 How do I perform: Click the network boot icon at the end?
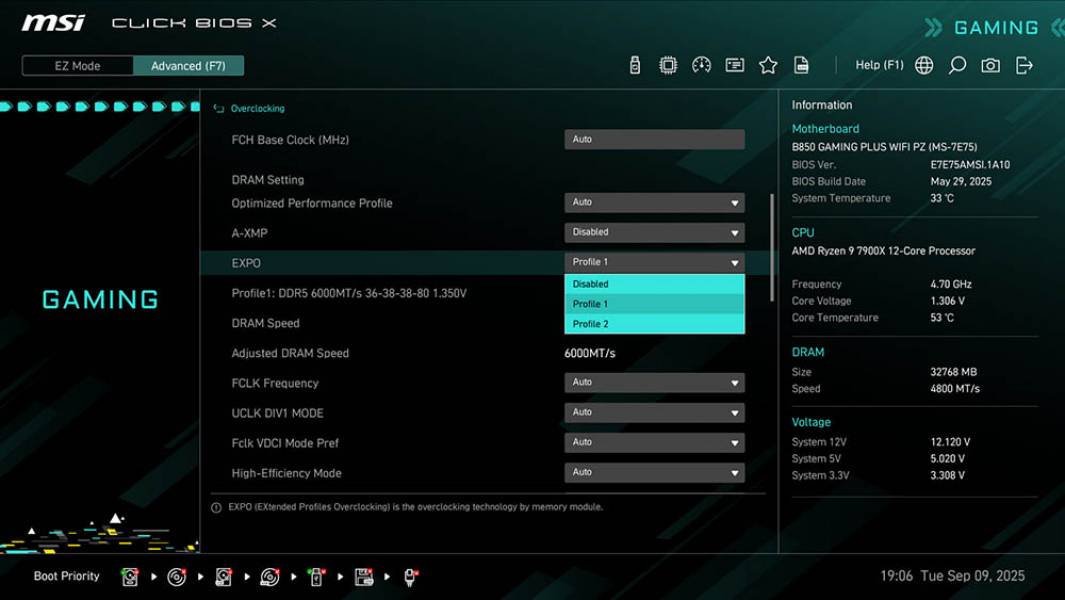click(x=409, y=576)
